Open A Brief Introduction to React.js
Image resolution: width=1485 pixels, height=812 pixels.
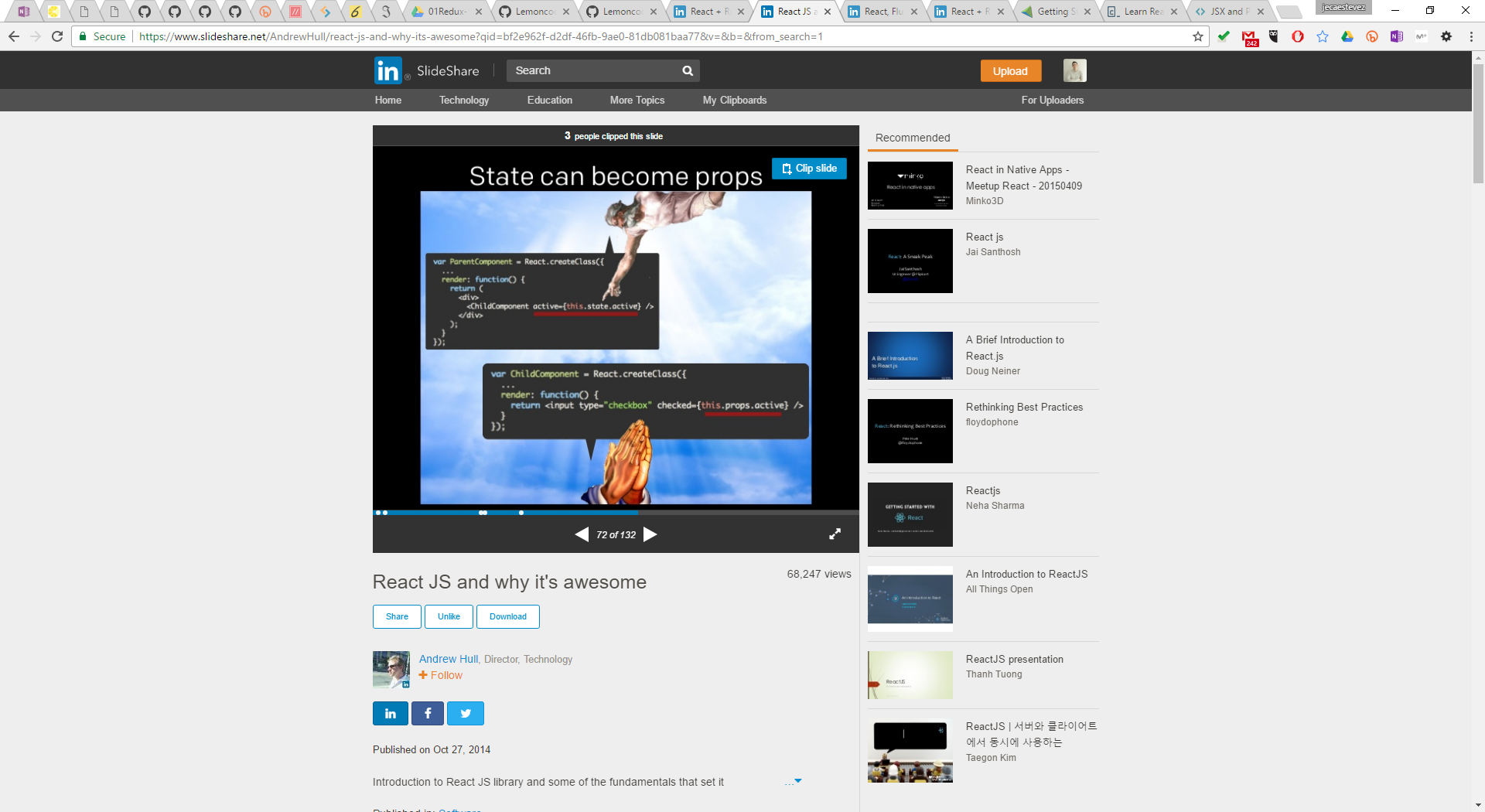point(1015,348)
